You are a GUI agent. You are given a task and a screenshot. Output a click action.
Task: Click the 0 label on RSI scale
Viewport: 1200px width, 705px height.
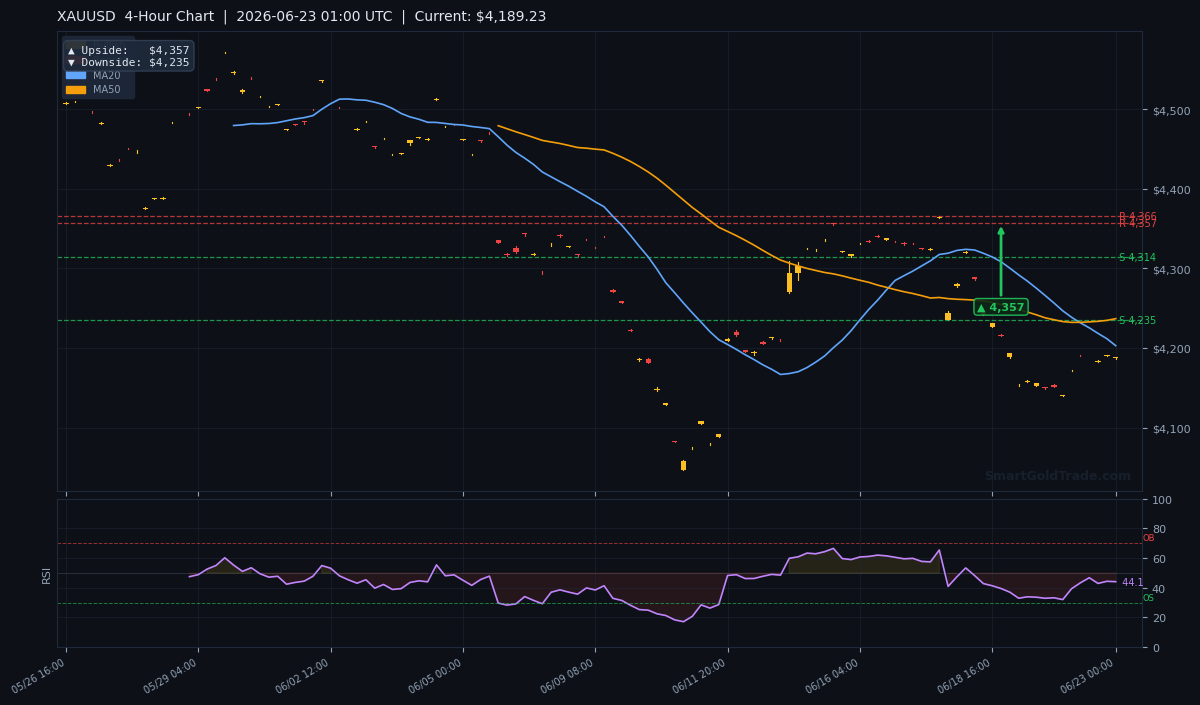(1156, 648)
